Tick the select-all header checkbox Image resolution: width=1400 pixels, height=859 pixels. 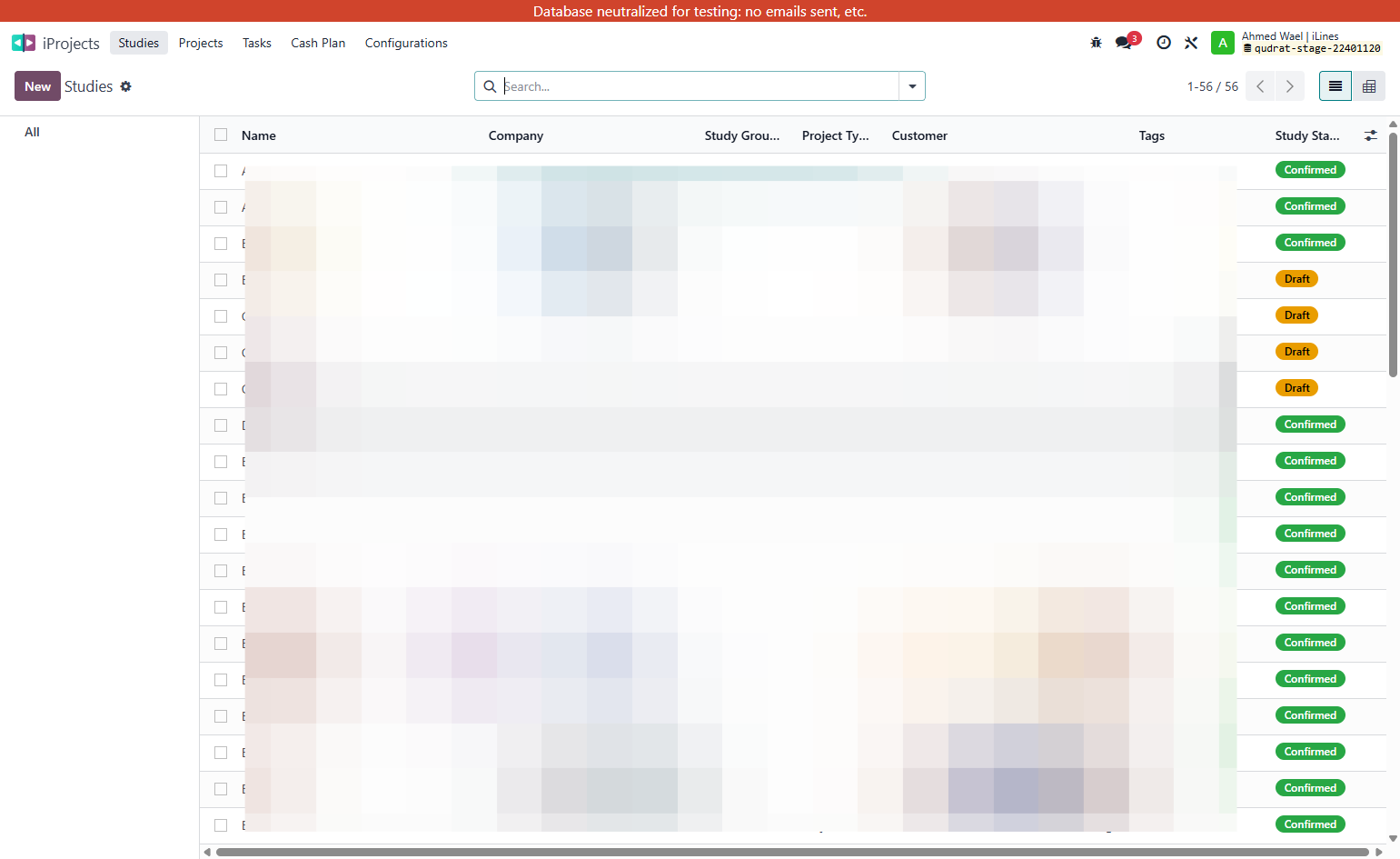[x=221, y=135]
